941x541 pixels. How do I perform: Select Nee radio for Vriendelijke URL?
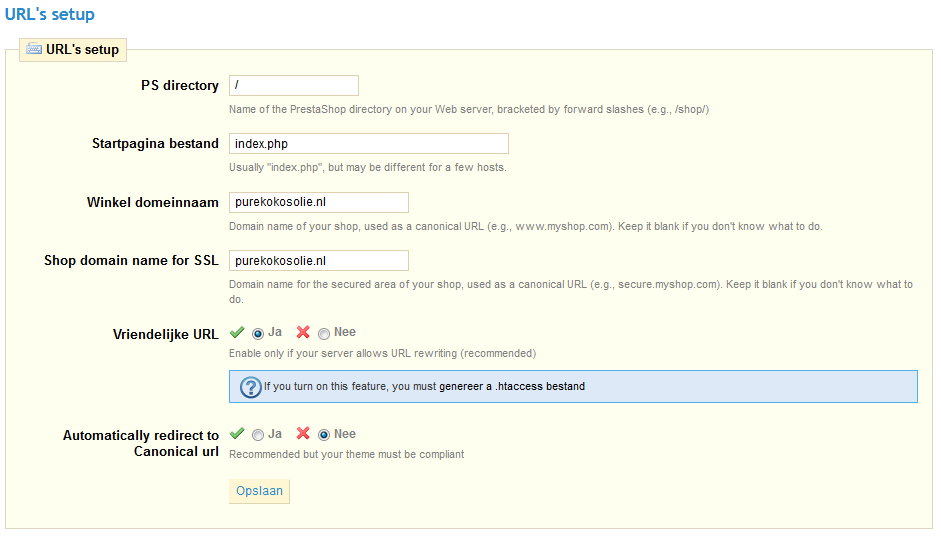324,334
